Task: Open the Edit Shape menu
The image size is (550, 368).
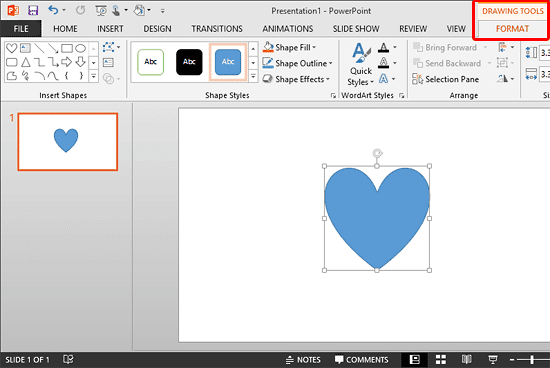Action: click(112, 47)
